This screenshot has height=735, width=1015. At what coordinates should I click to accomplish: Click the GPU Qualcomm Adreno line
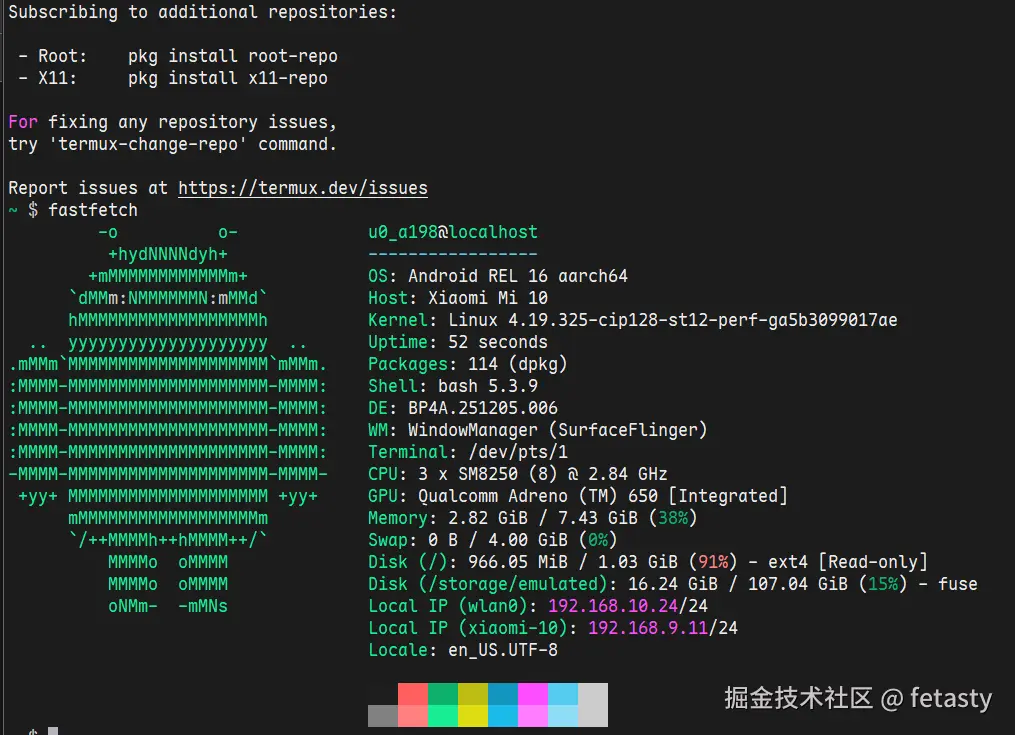[x=577, y=496]
